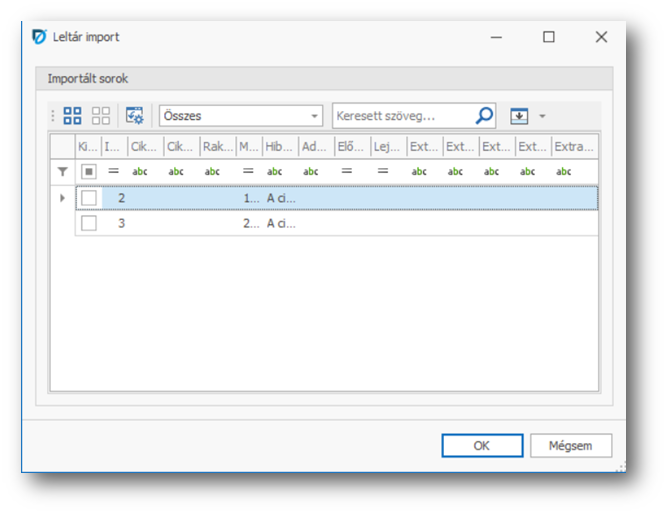Click the Leltár import shield logo icon
Viewport: 668px width, 515px height.
coord(39,37)
